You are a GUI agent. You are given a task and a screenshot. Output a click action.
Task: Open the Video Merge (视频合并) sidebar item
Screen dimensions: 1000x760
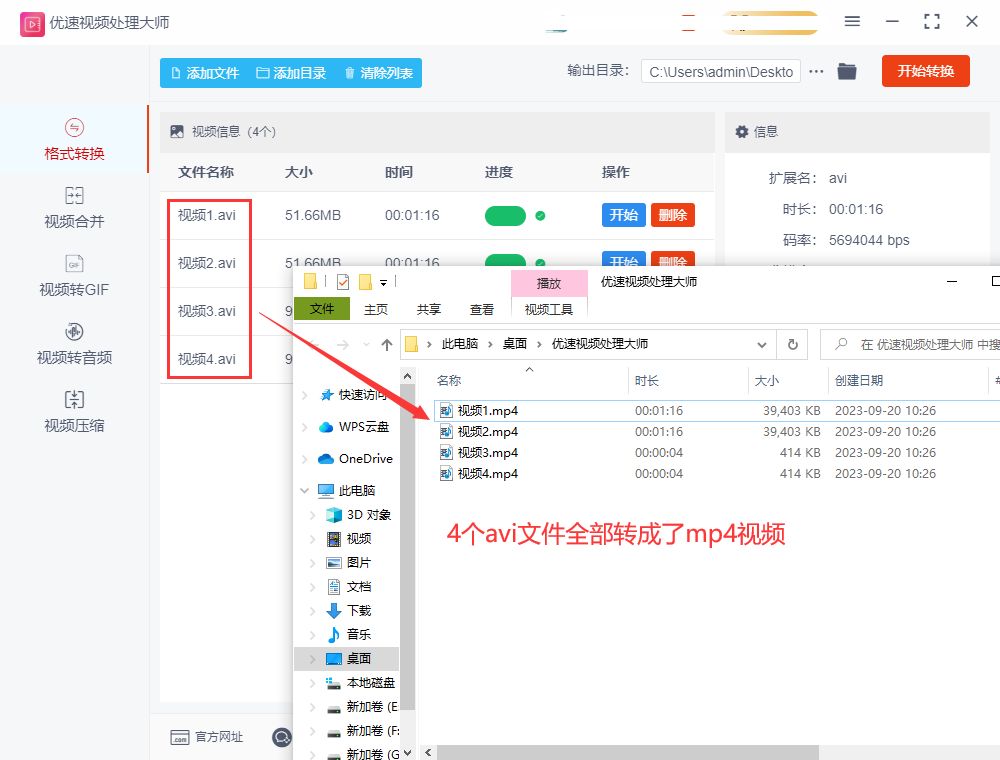point(74,208)
